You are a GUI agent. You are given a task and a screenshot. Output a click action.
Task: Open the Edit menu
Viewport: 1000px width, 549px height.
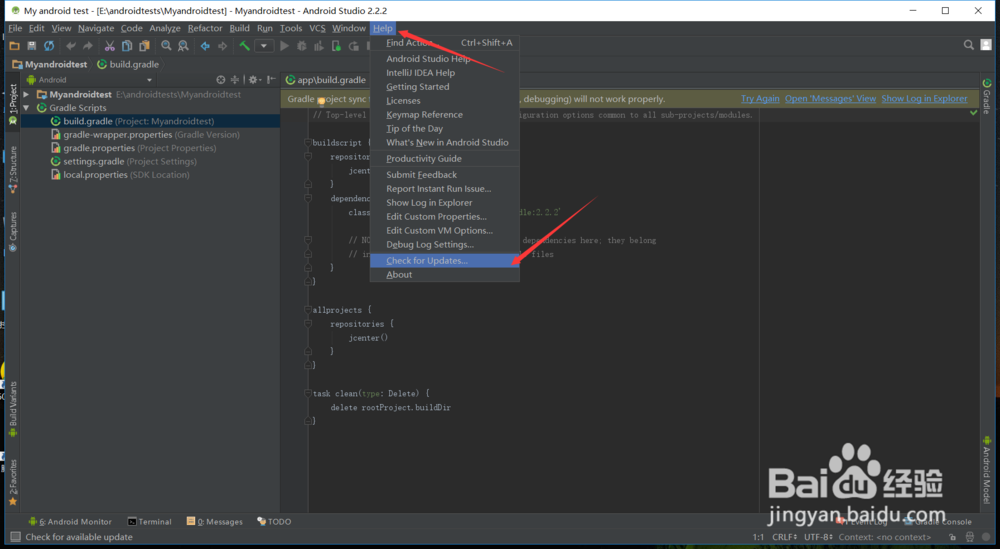pyautogui.click(x=36, y=28)
